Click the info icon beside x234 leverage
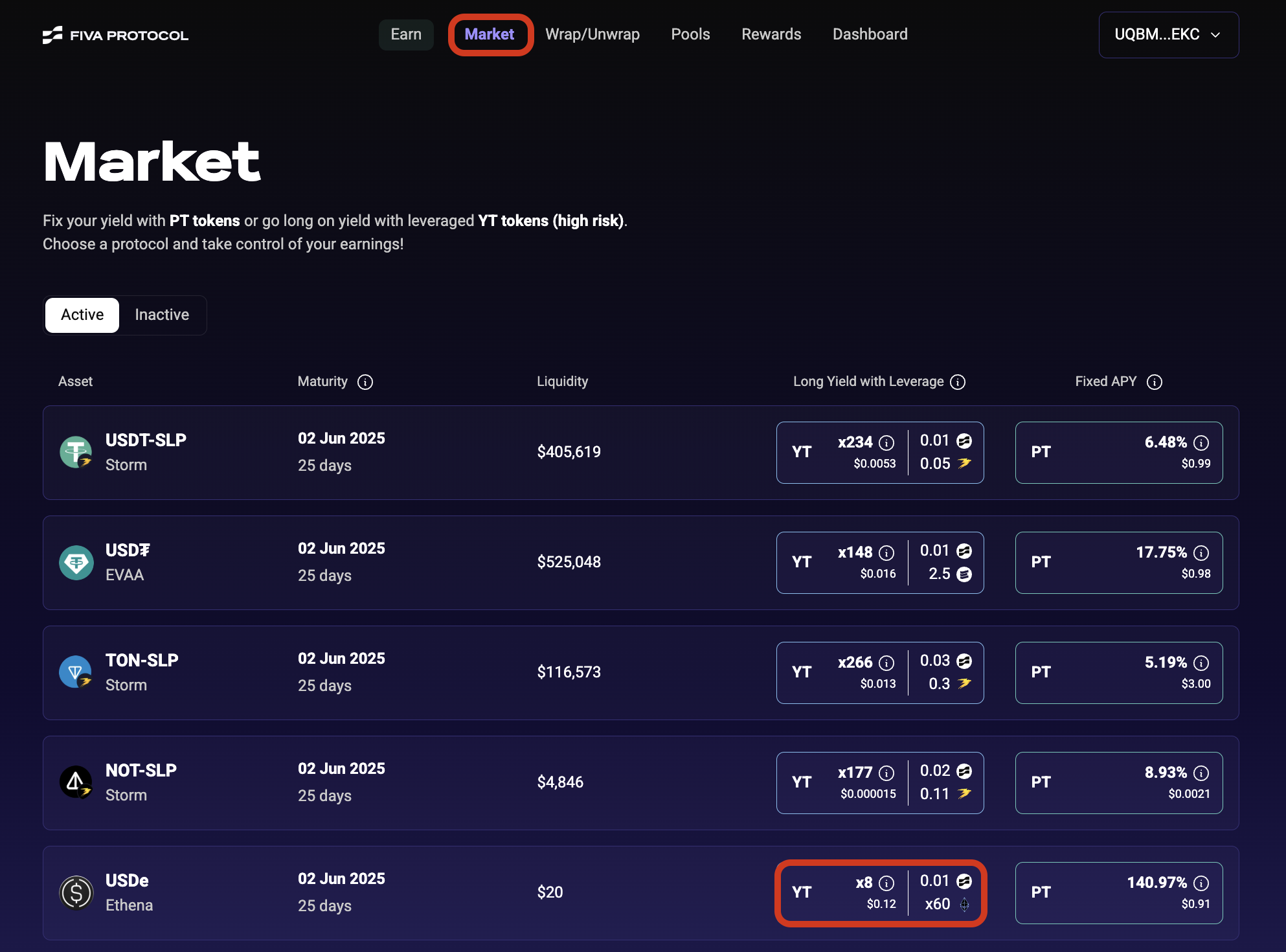The image size is (1286, 952). [x=886, y=443]
